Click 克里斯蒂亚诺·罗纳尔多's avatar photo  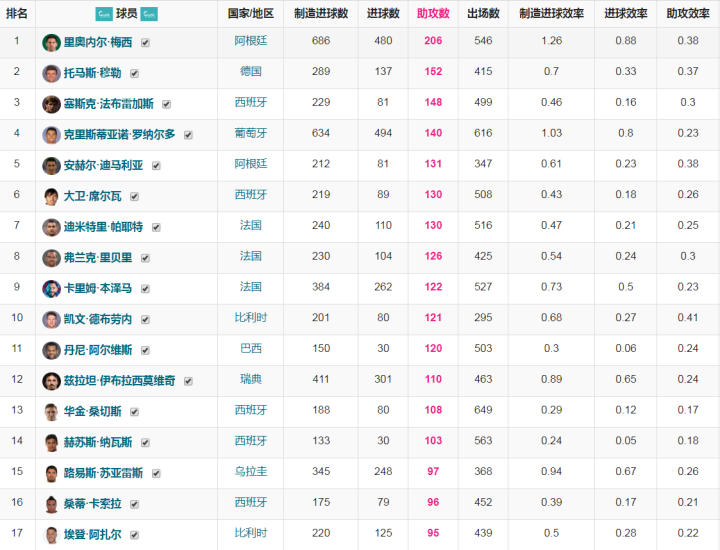[51, 134]
